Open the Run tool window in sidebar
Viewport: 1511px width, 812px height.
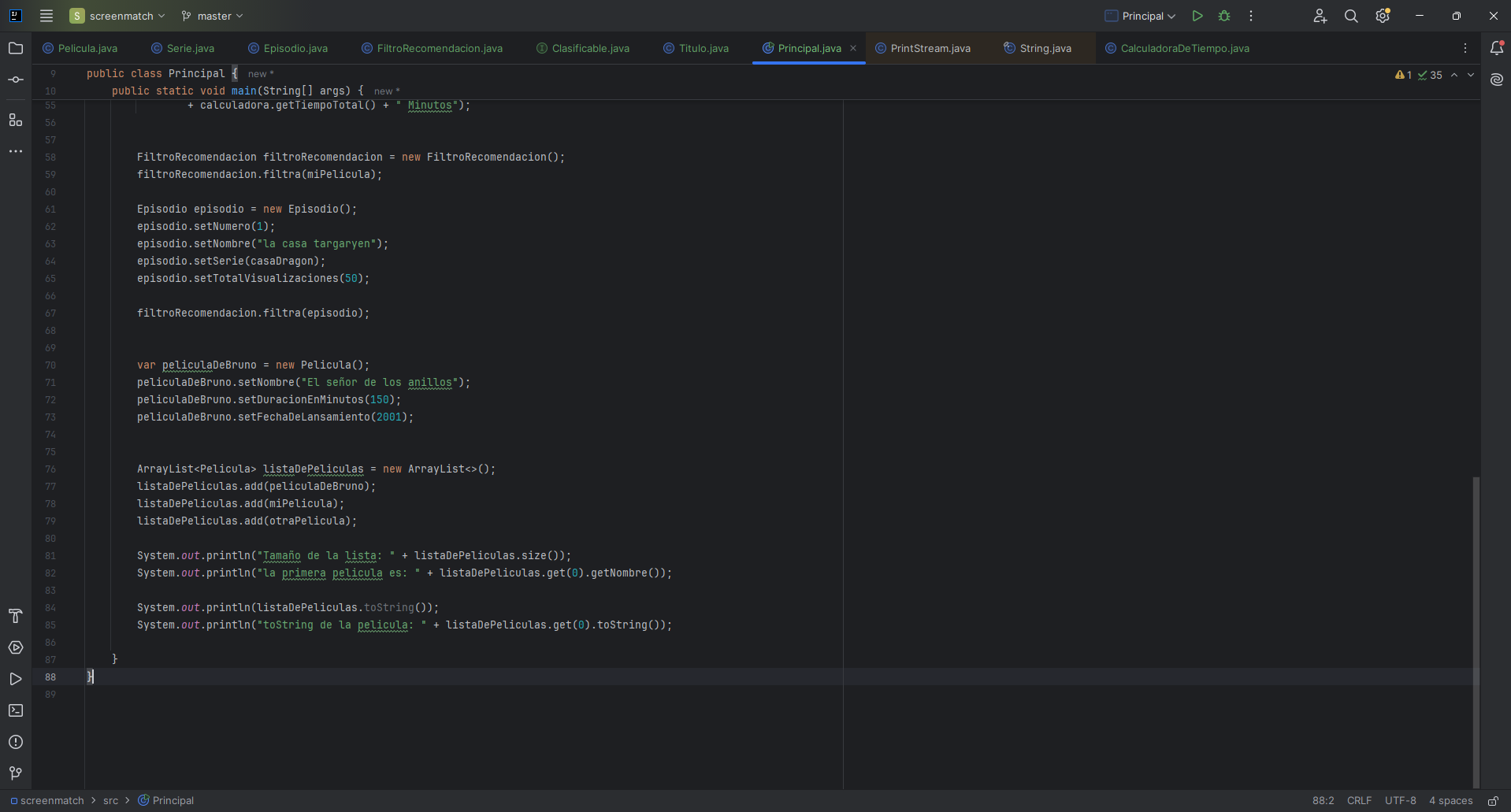pos(16,679)
